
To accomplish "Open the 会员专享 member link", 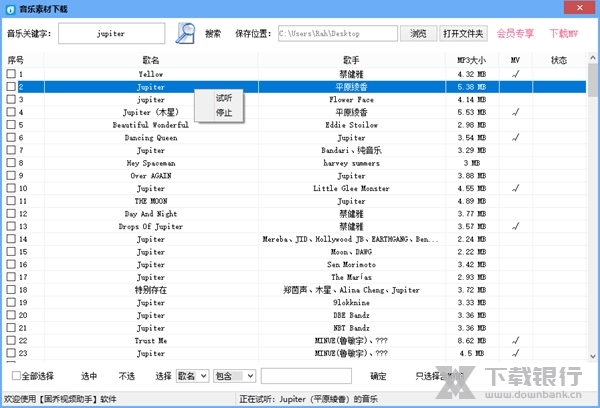I will (515, 34).
